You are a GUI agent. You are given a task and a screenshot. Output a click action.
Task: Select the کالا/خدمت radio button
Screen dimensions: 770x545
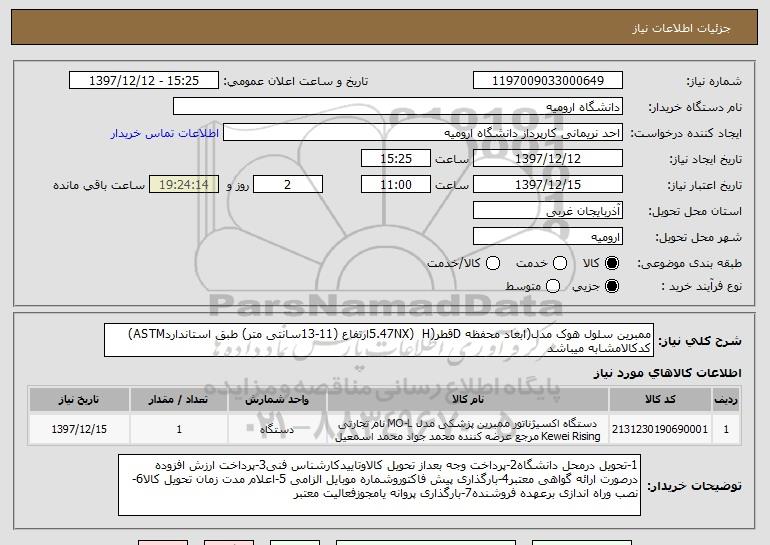[493, 263]
